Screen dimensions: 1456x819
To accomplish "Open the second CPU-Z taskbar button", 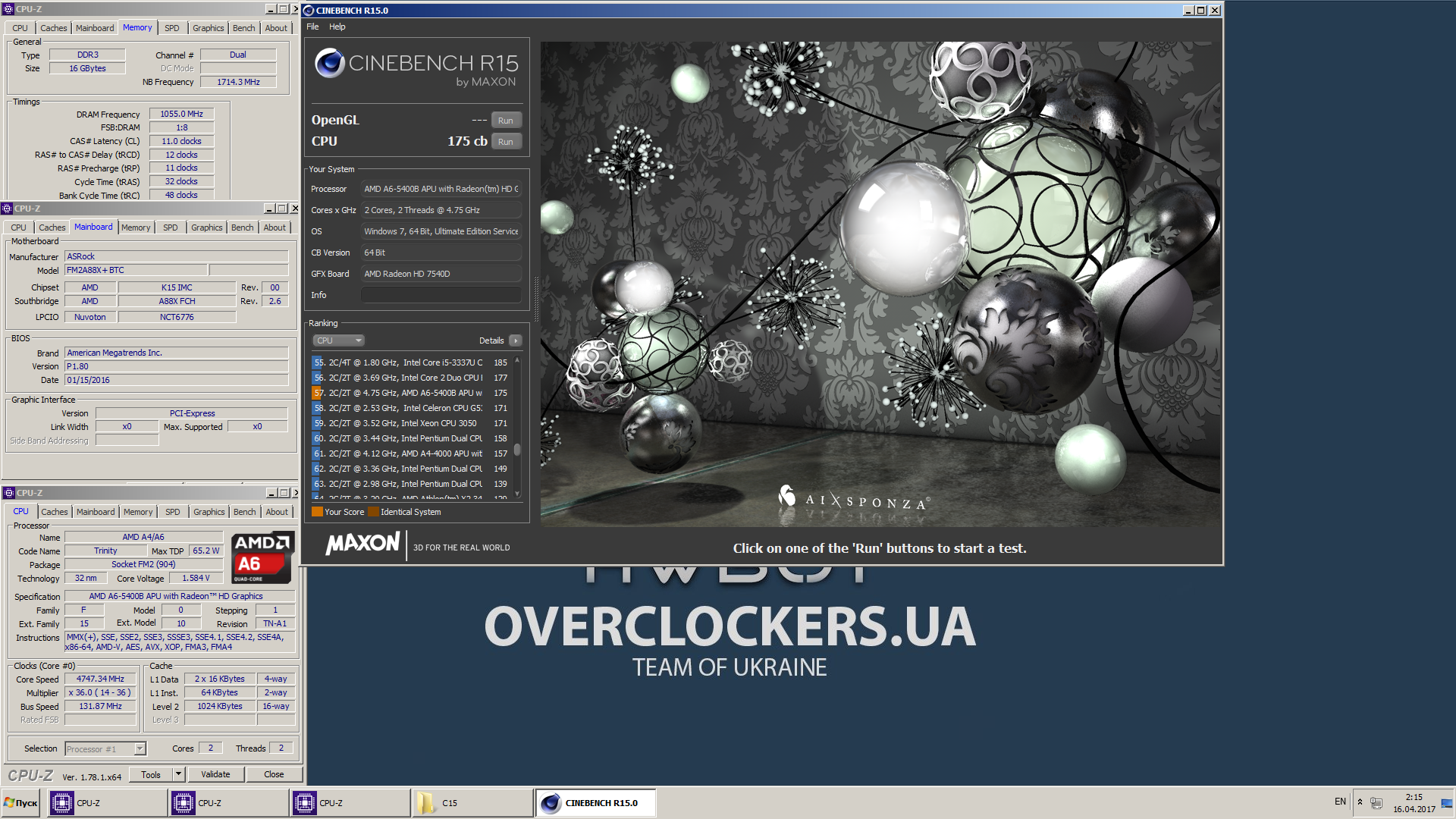I will click(x=229, y=803).
